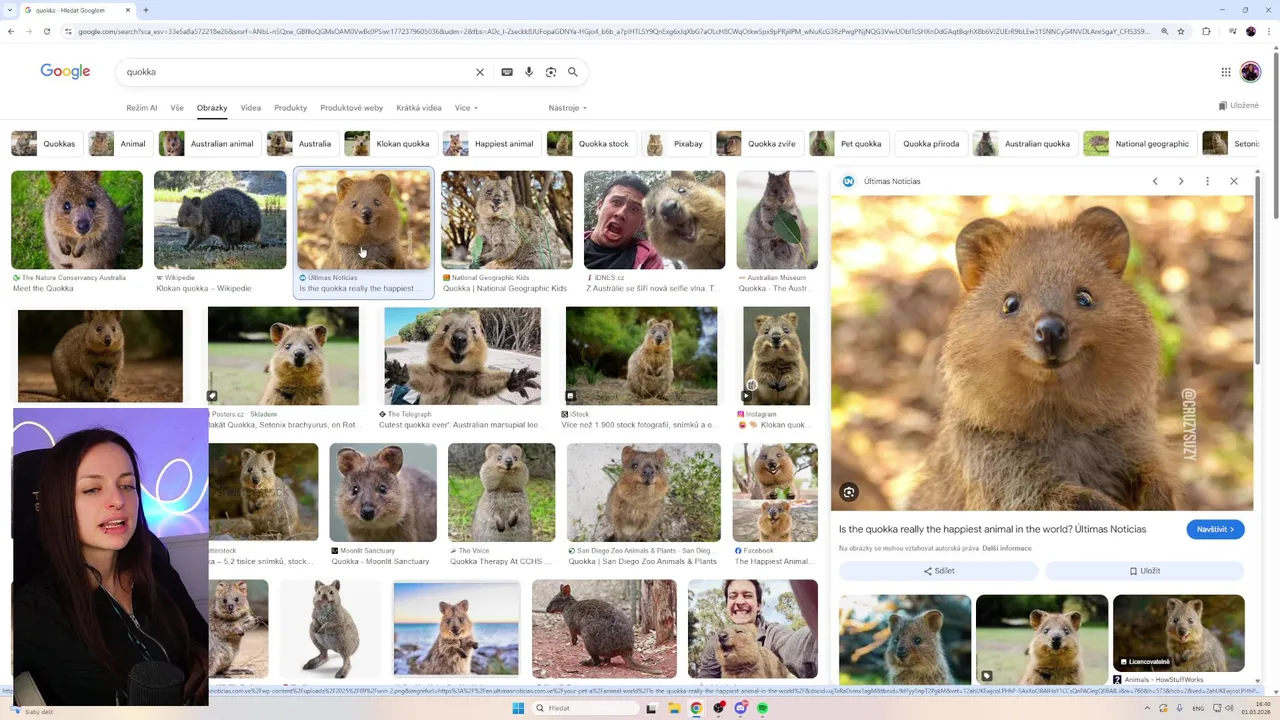
Task: Filter by the Klokan quokka chip
Action: tap(390, 144)
